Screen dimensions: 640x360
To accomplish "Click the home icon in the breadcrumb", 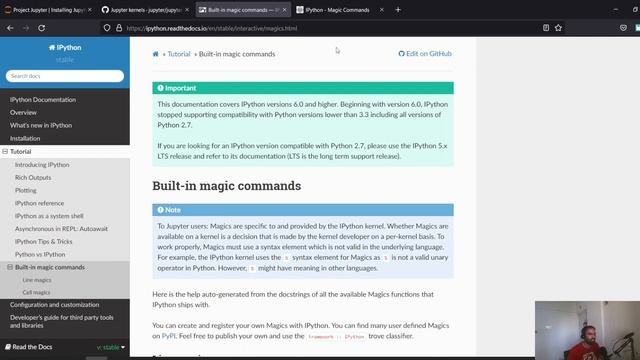I will pos(156,54).
